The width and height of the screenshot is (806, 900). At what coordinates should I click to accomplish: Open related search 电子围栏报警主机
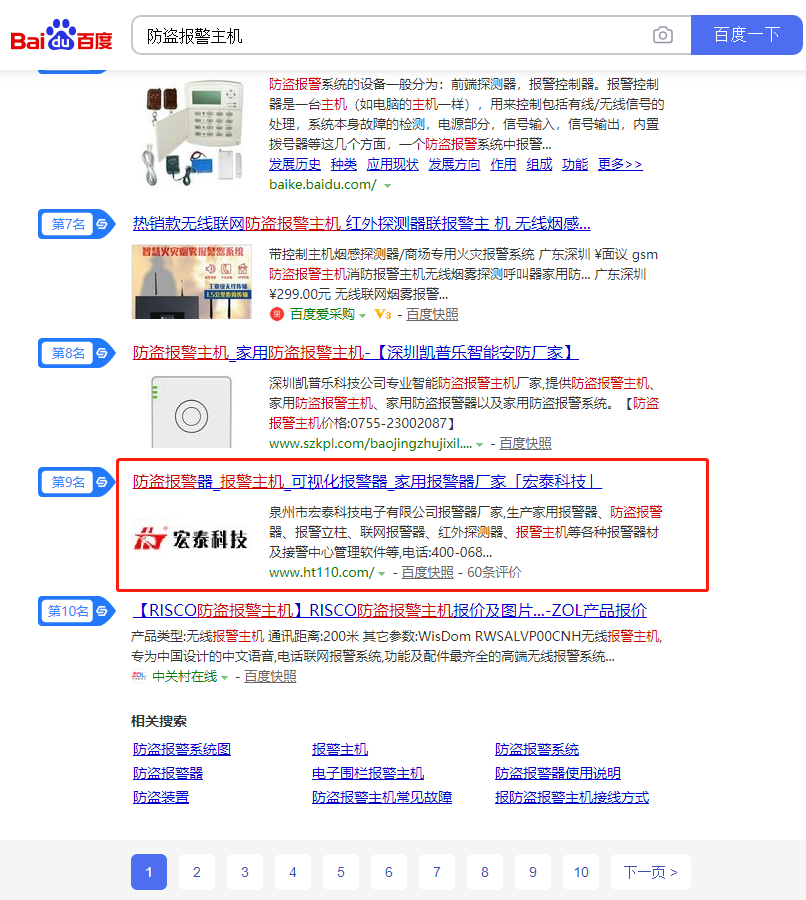click(x=368, y=773)
